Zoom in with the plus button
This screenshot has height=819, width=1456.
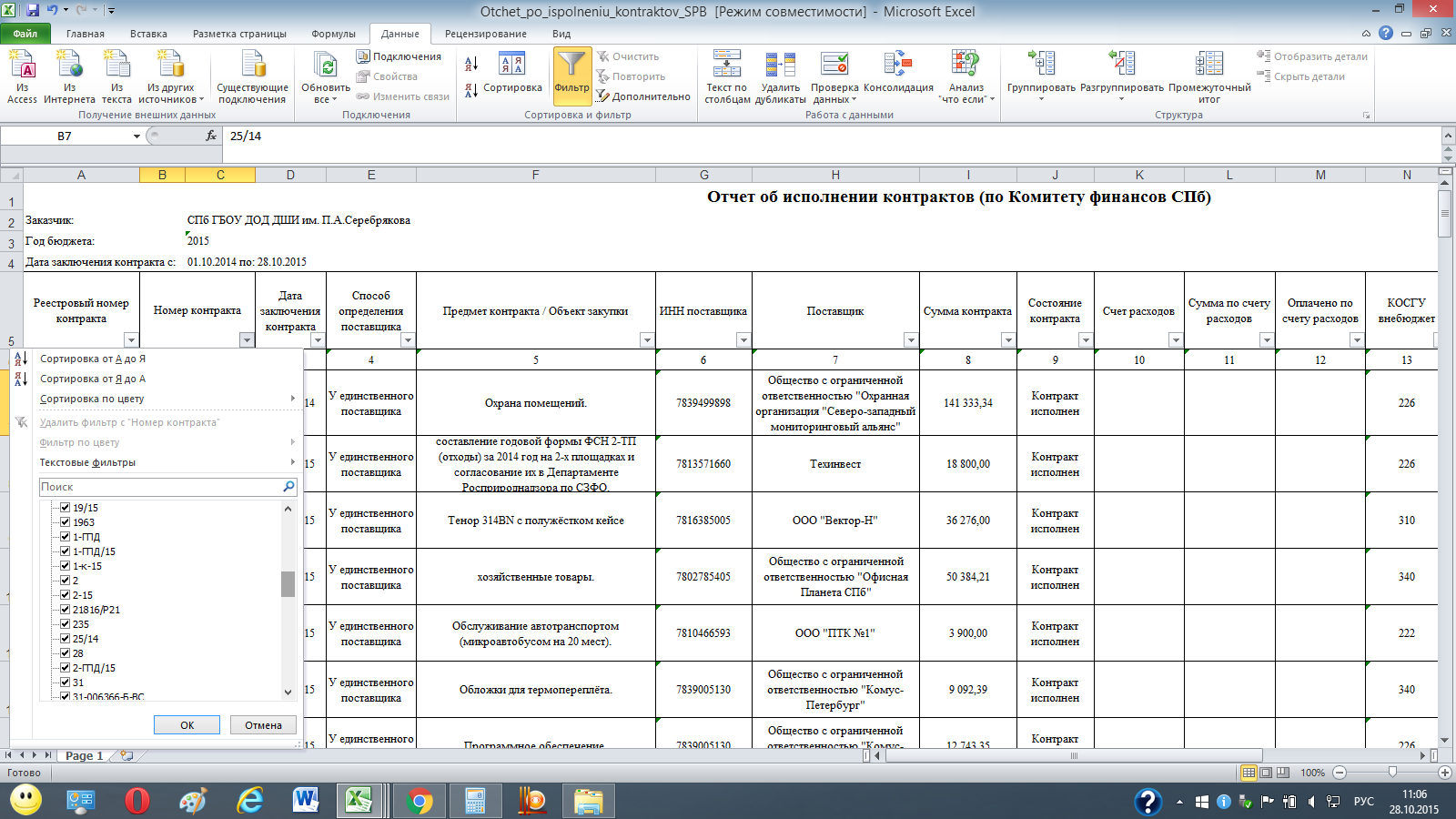point(1445,773)
